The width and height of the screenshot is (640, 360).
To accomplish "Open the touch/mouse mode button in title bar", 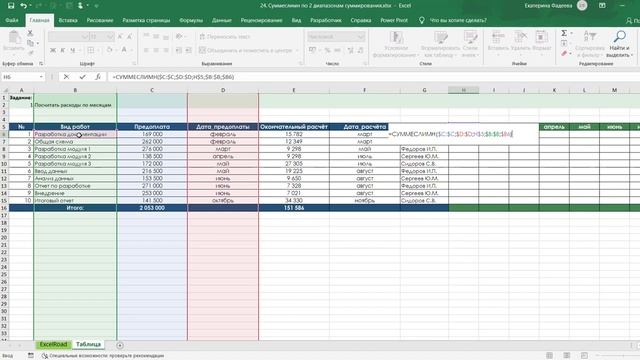I will [80, 6].
